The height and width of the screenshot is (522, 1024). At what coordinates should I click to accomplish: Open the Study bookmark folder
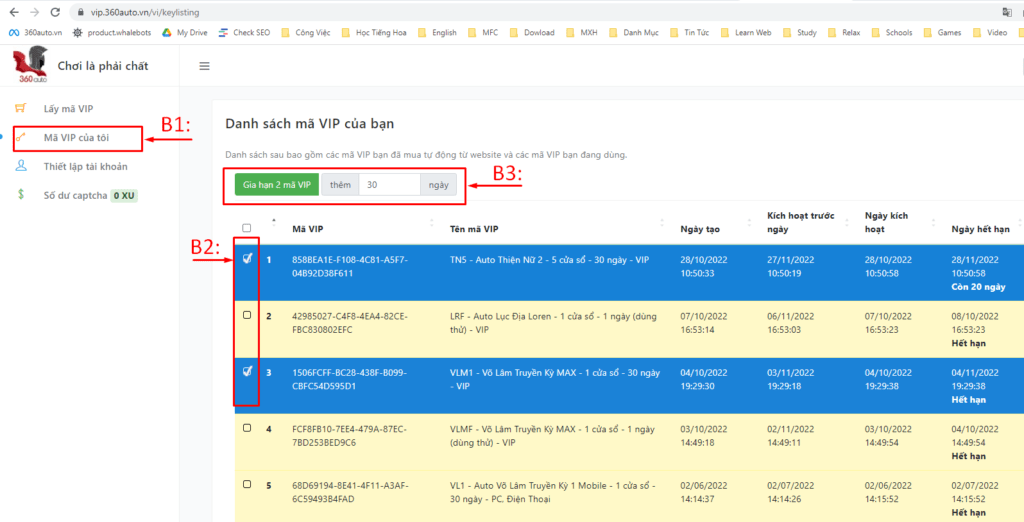pos(799,32)
